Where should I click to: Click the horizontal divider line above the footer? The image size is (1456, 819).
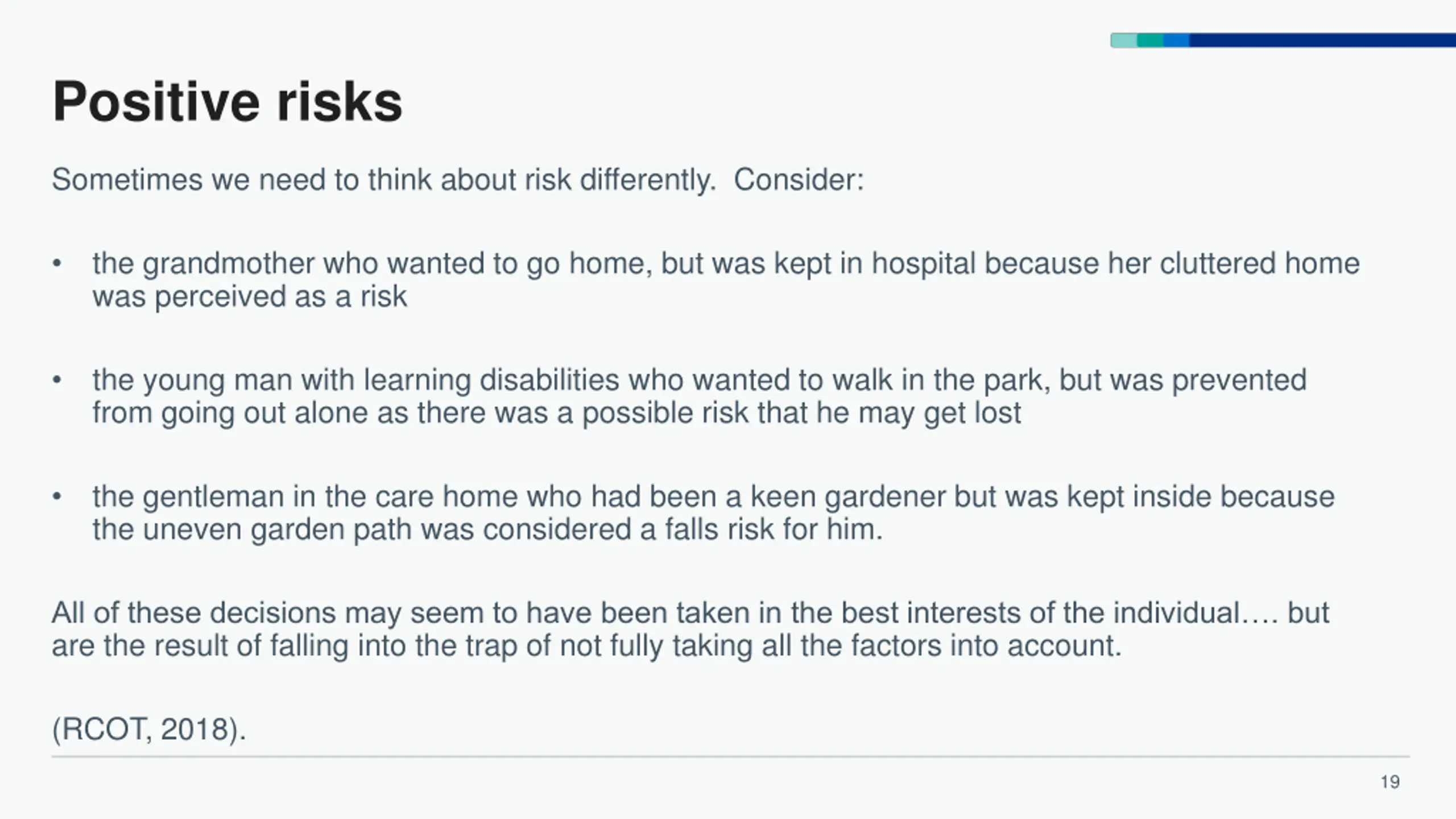(x=731, y=757)
